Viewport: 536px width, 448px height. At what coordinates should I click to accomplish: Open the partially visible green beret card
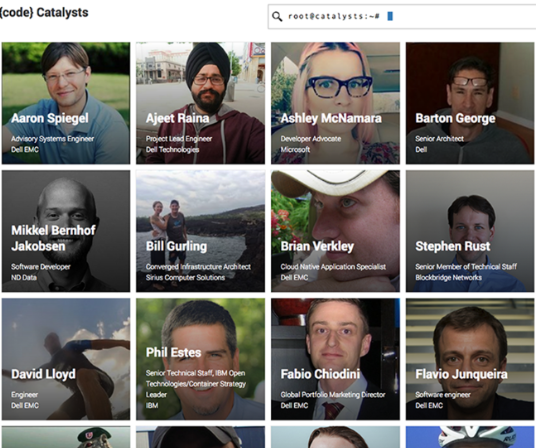tap(66, 437)
